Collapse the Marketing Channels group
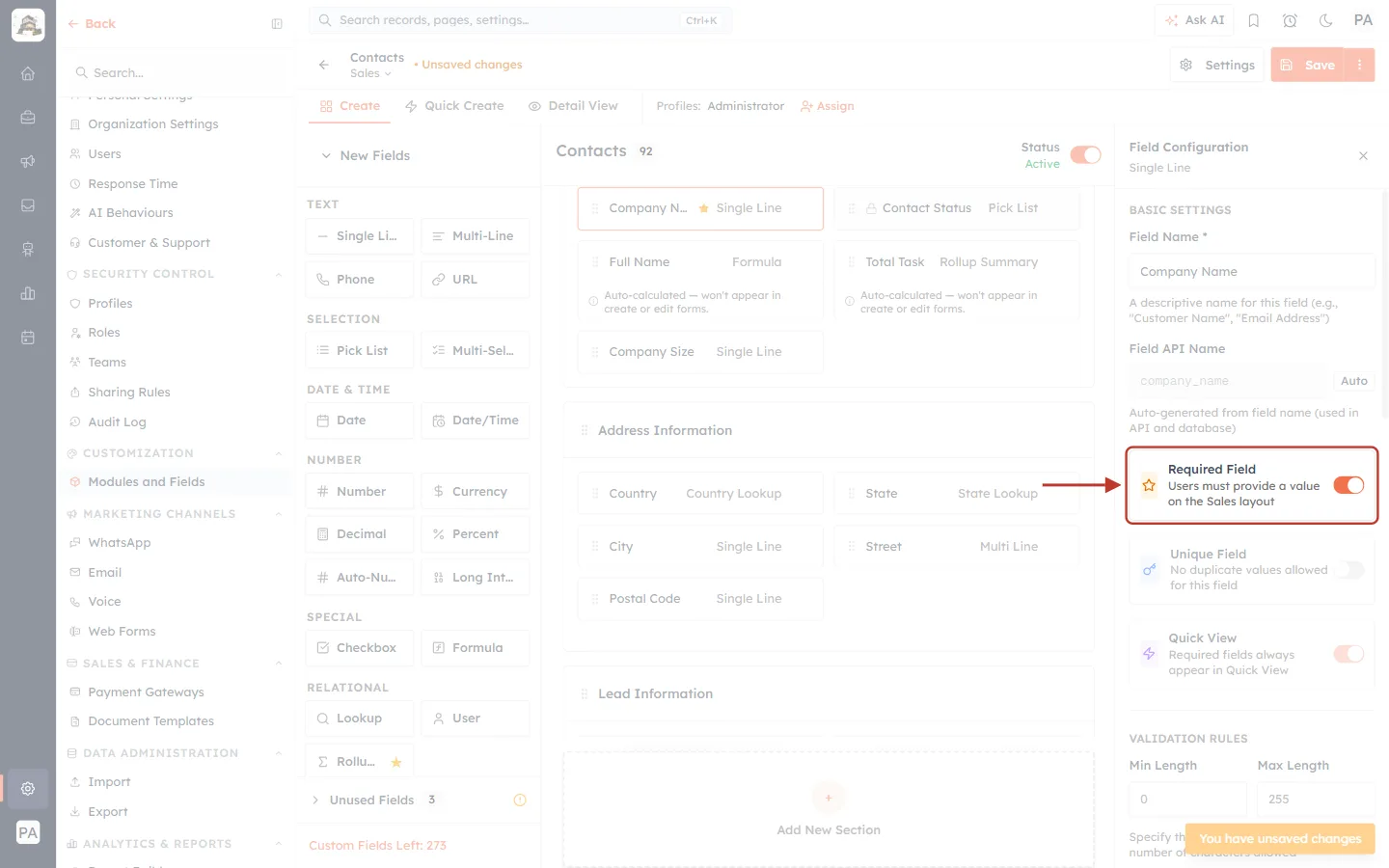Viewport: 1389px width, 868px height. pyautogui.click(x=278, y=514)
